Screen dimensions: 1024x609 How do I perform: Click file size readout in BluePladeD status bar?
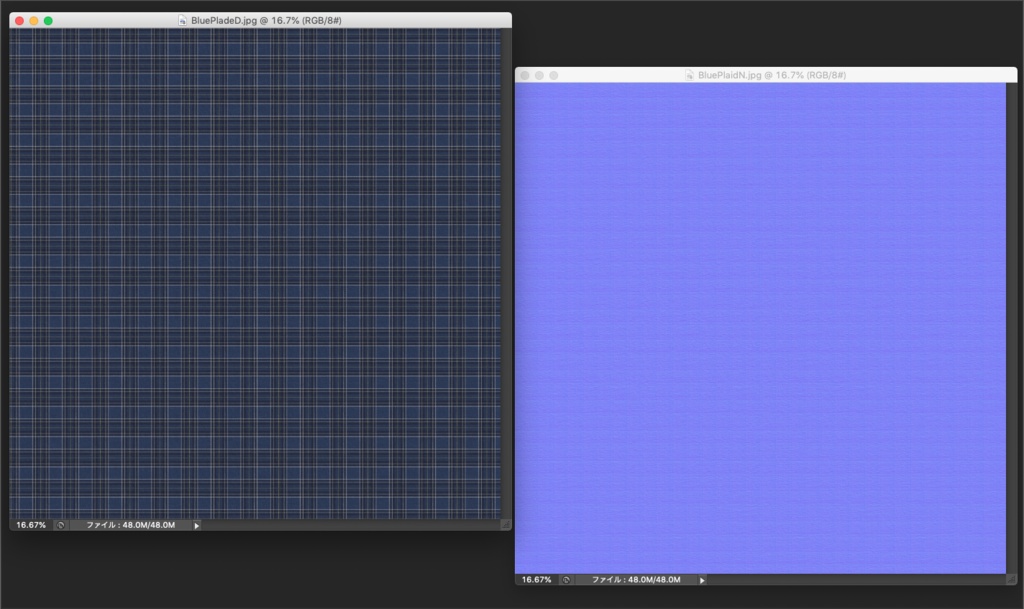[x=131, y=525]
